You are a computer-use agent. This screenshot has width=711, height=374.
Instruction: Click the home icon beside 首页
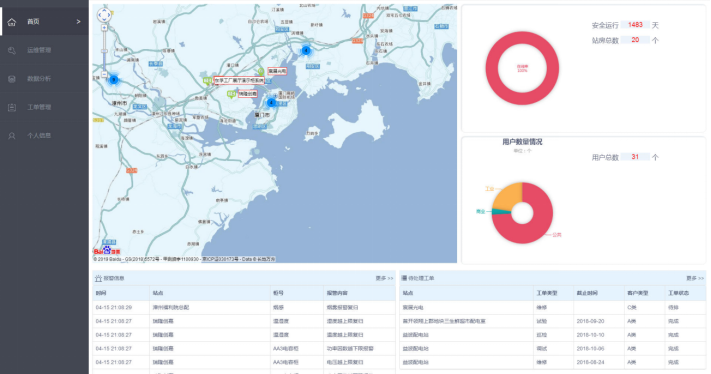tap(12, 22)
